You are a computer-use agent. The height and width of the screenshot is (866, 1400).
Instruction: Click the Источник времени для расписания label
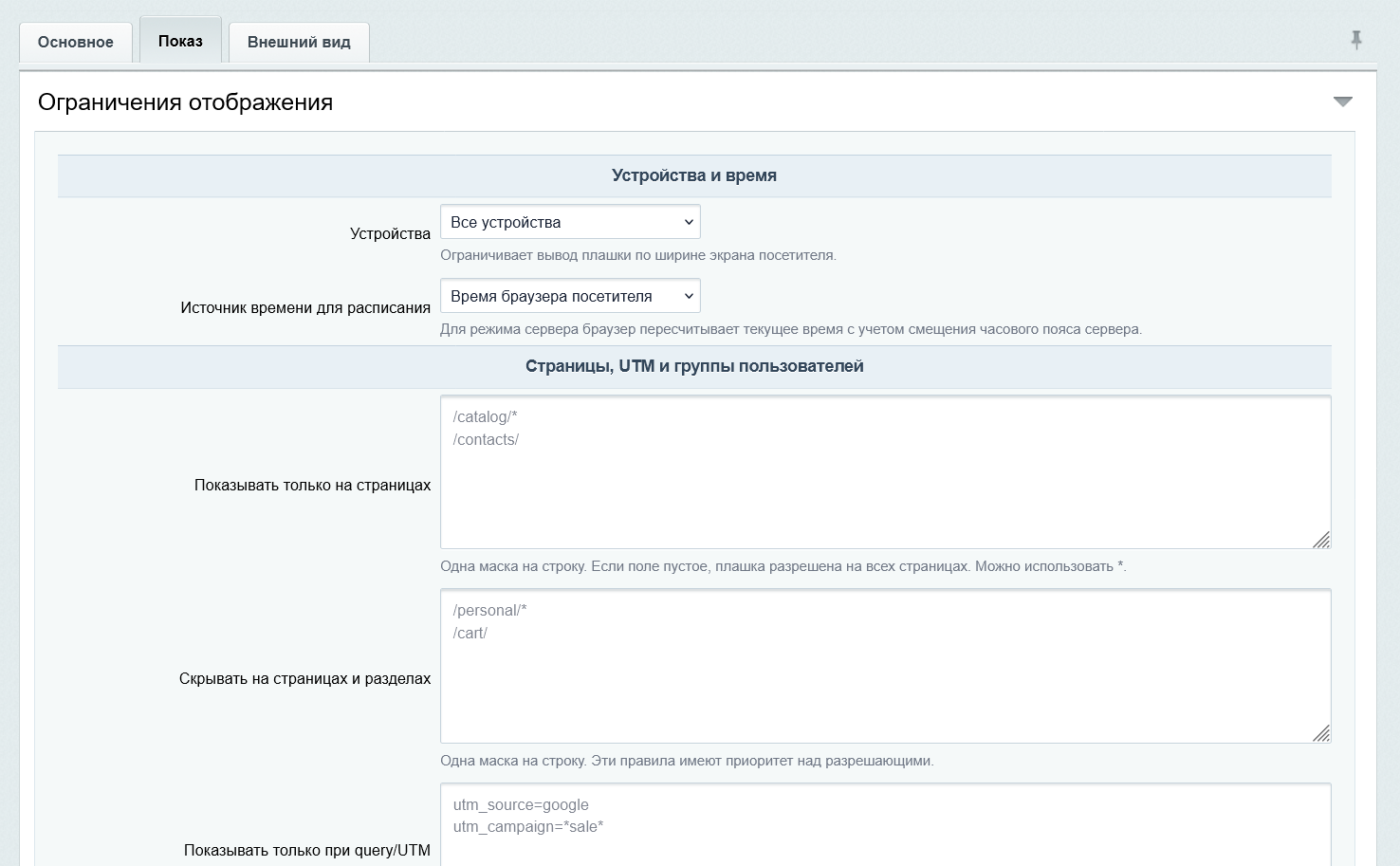305,307
